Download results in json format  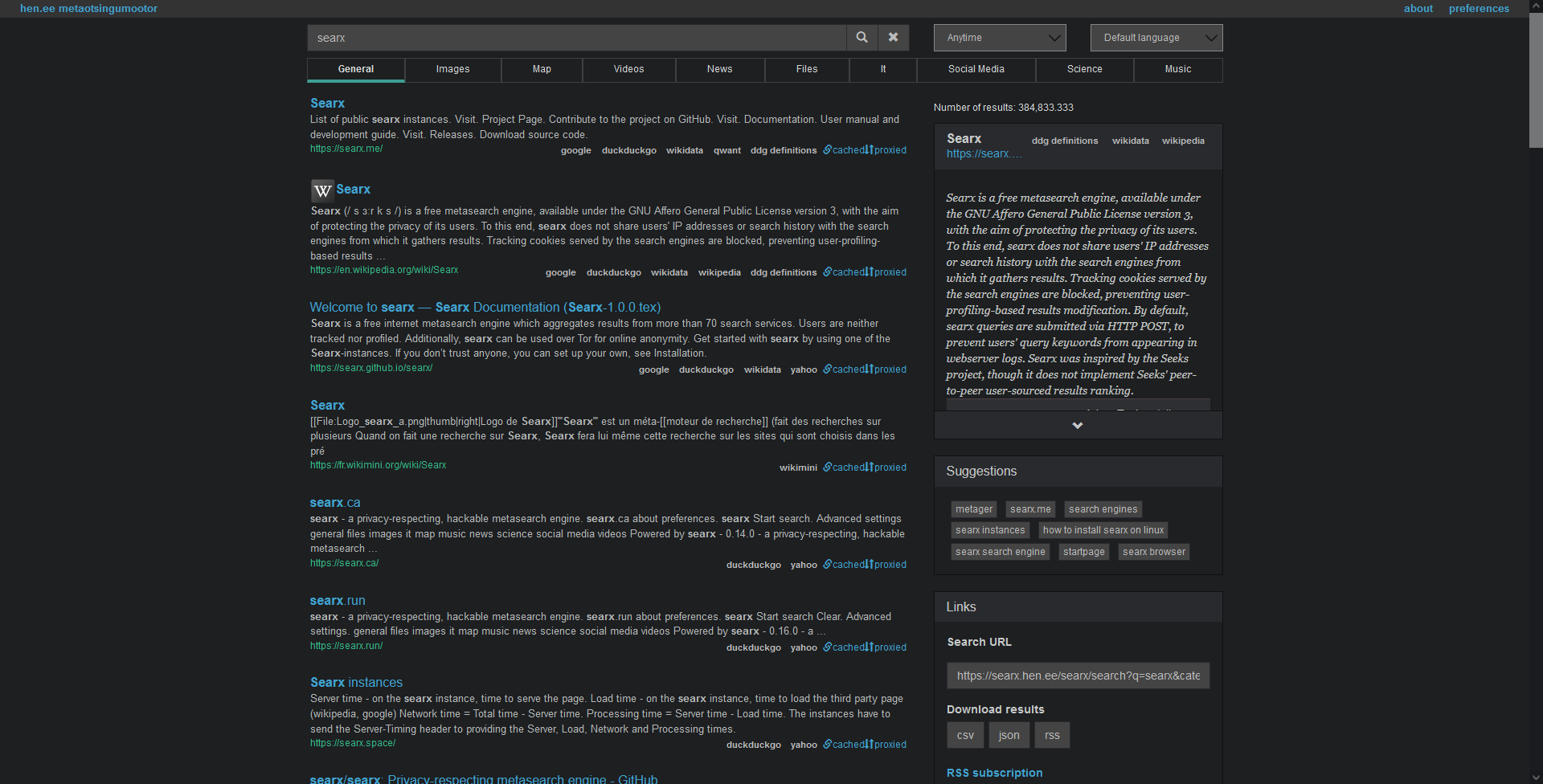1009,735
